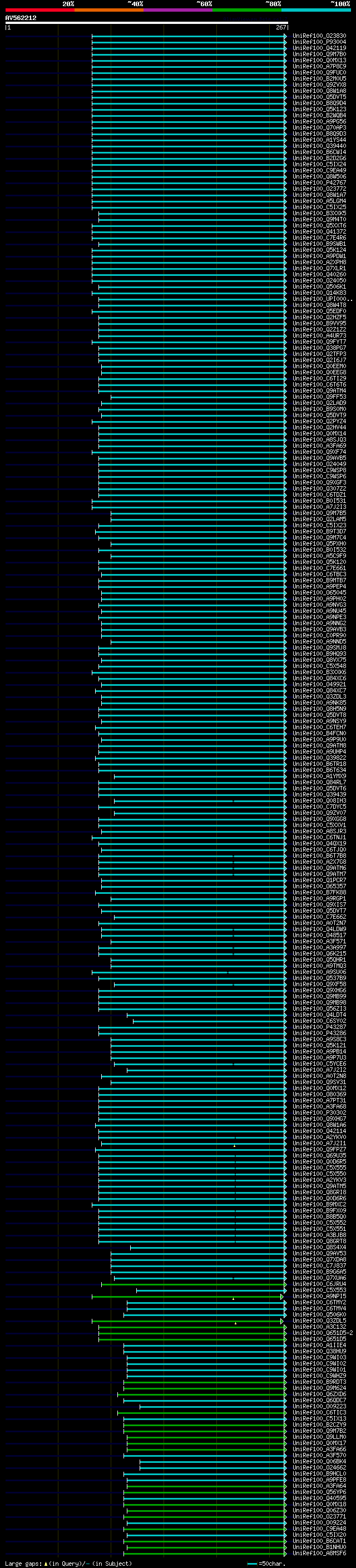Select the UniRef100_Q56YP6 label

tap(319, 1492)
